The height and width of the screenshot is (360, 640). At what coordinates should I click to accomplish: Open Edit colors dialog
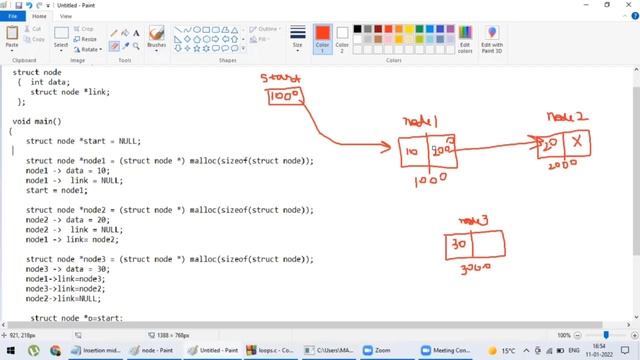pyautogui.click(x=465, y=39)
